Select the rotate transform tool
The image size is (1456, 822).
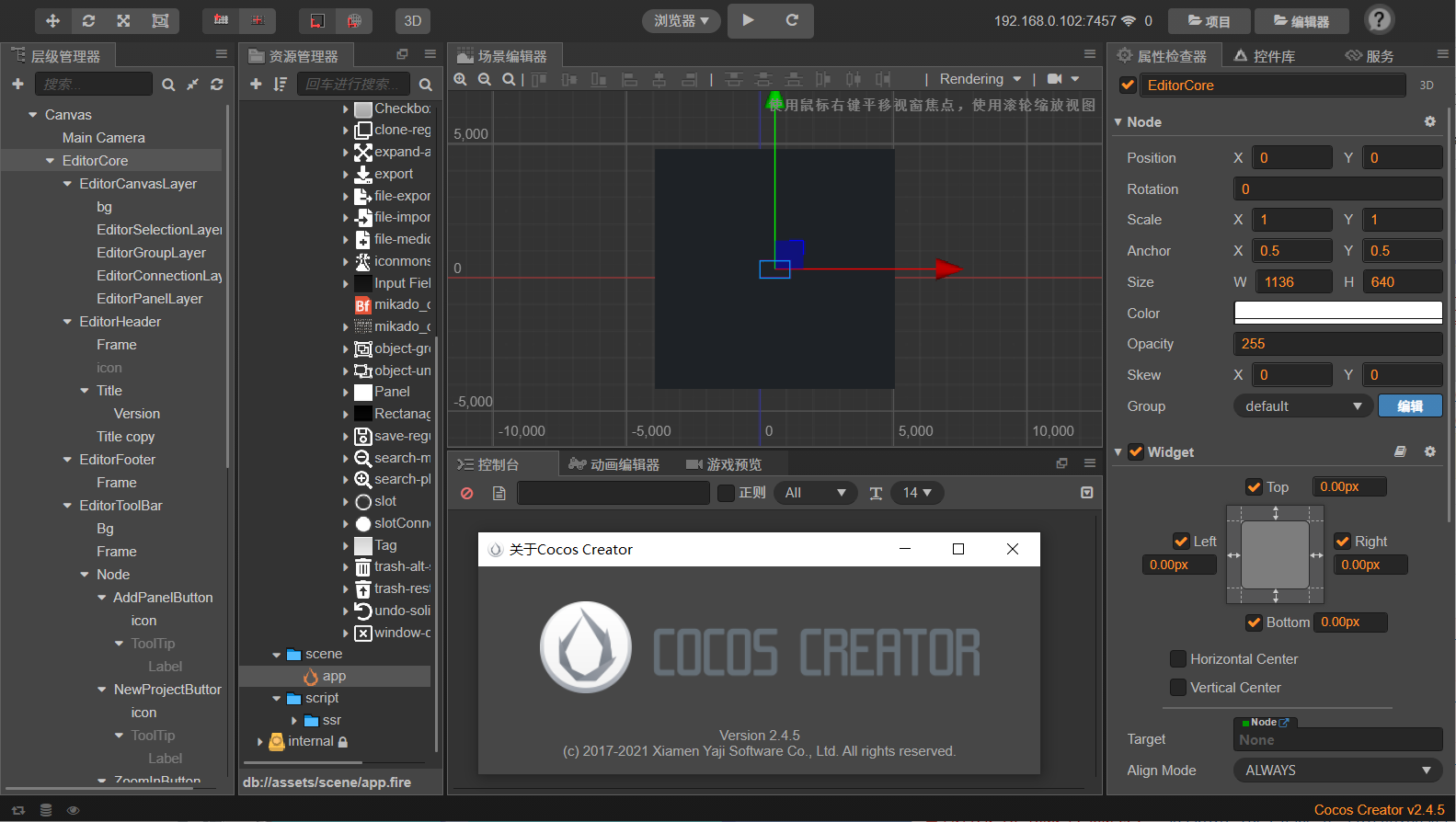(88, 20)
